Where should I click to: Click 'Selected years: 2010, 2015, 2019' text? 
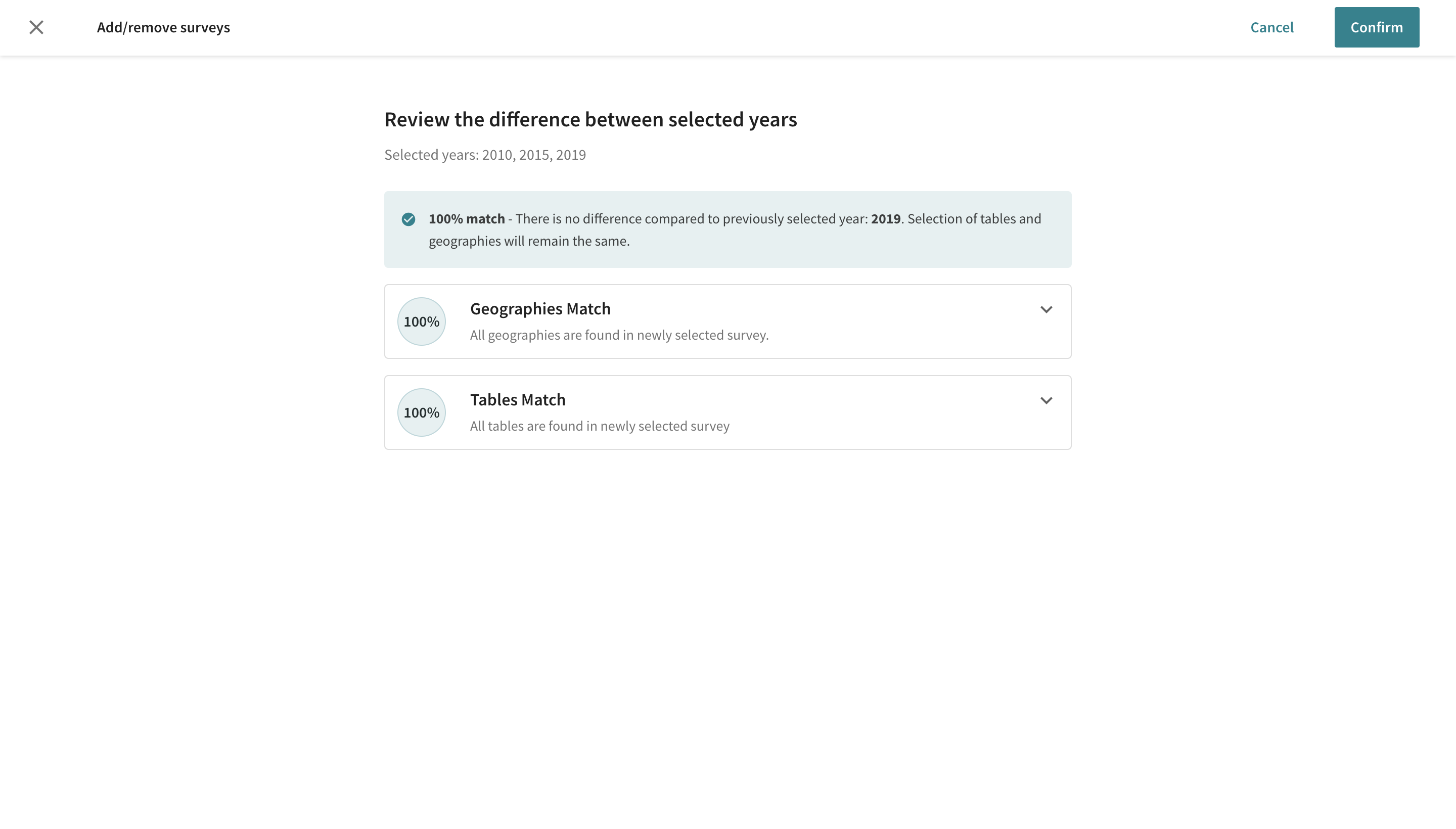[x=485, y=155]
